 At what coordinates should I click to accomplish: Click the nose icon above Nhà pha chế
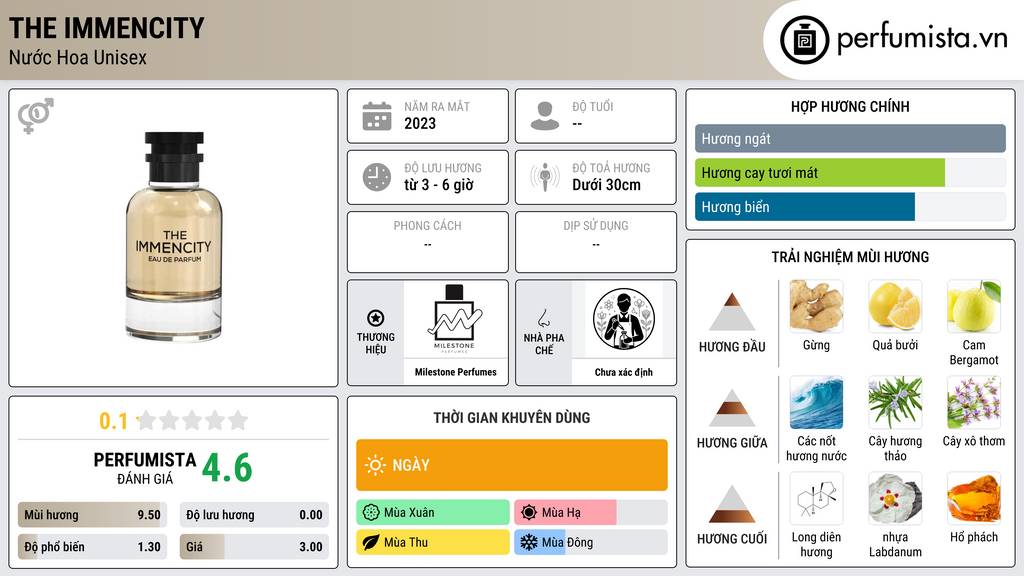coord(543,318)
